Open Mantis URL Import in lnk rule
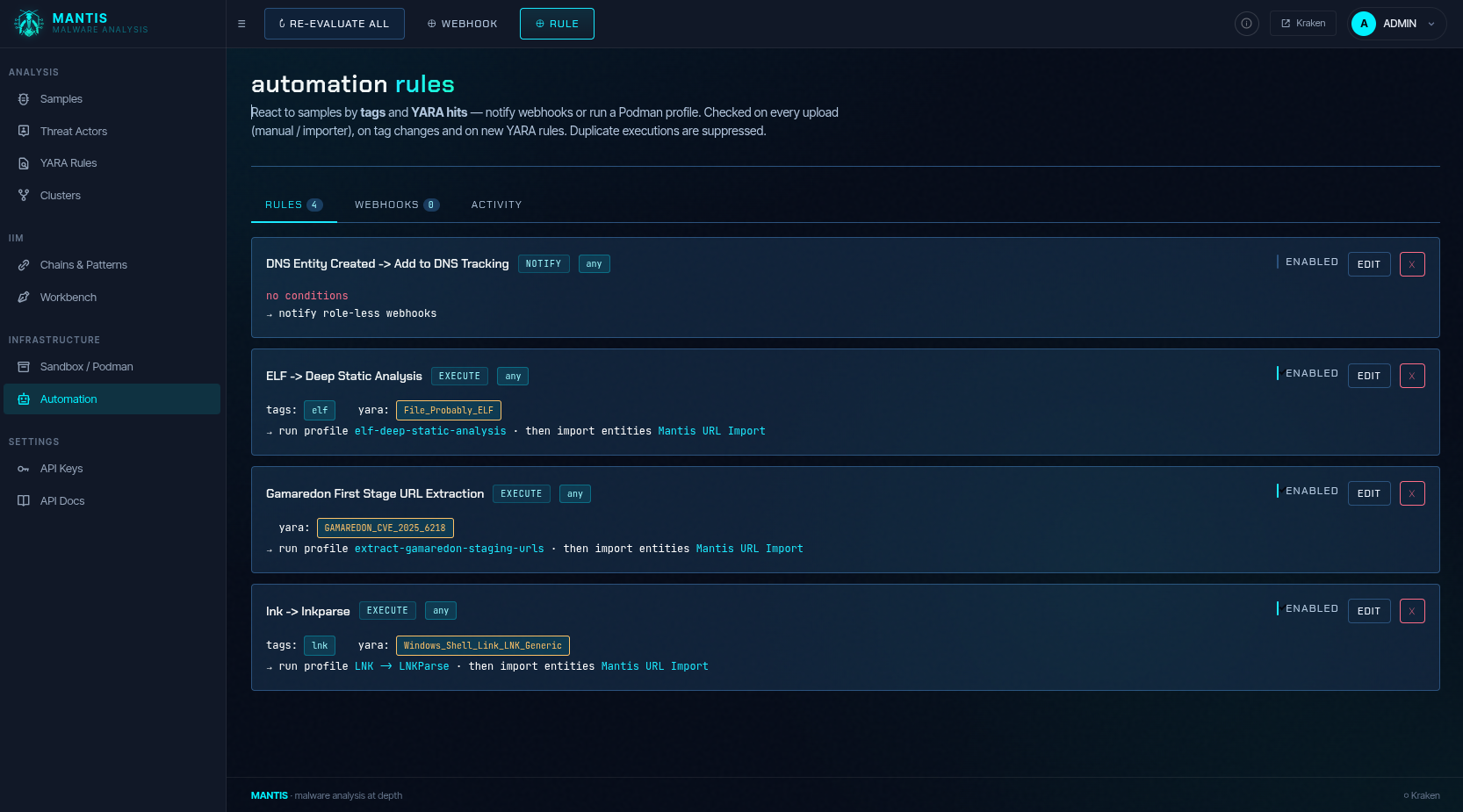The height and width of the screenshot is (812, 1463). click(654, 666)
